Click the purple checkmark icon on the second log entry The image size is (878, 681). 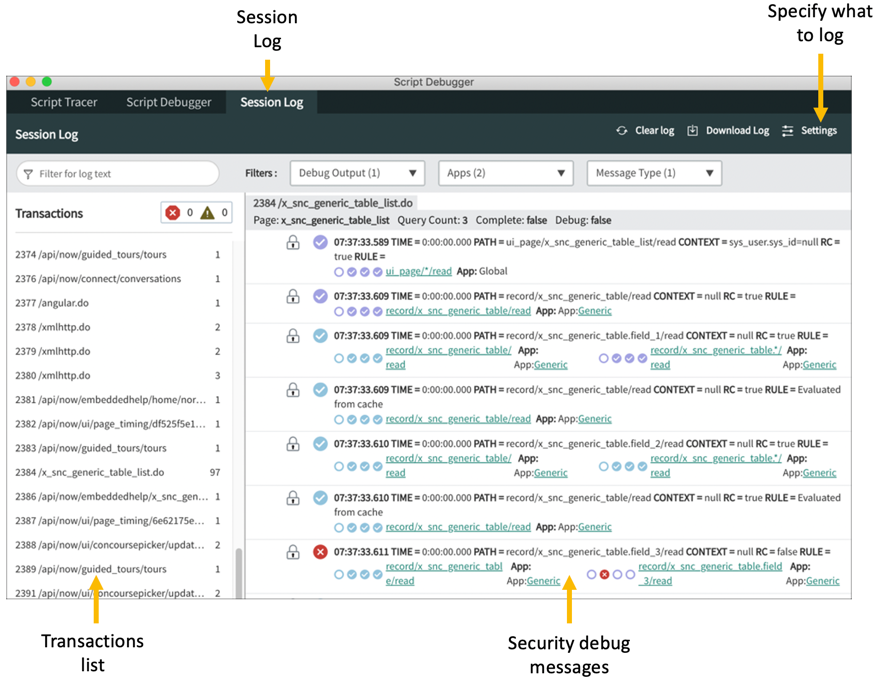tap(320, 296)
